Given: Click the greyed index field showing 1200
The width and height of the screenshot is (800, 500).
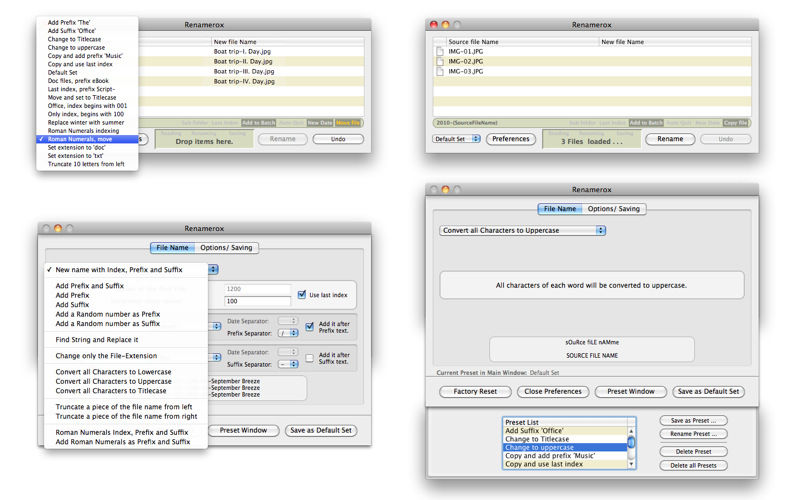Looking at the screenshot, I should [258, 289].
